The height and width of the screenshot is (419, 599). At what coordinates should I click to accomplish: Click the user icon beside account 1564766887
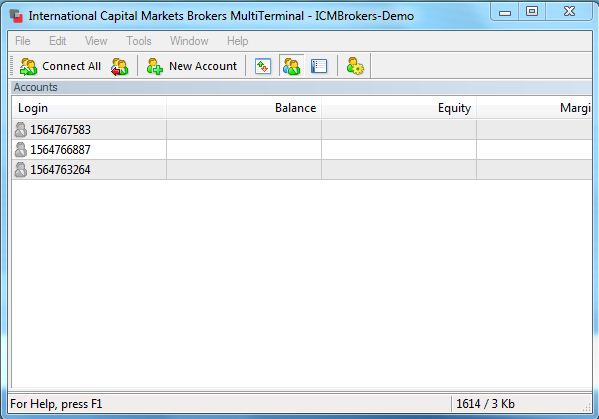(21, 150)
